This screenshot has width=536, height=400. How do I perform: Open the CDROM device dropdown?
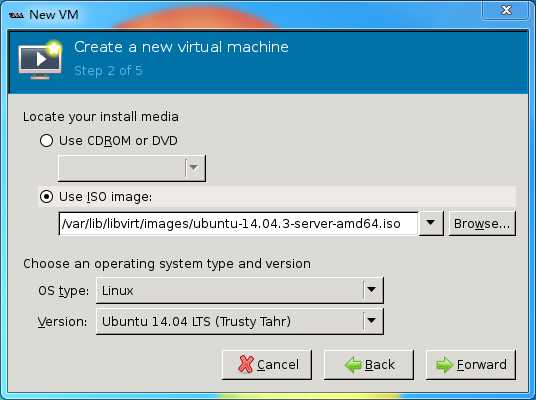coord(132,168)
